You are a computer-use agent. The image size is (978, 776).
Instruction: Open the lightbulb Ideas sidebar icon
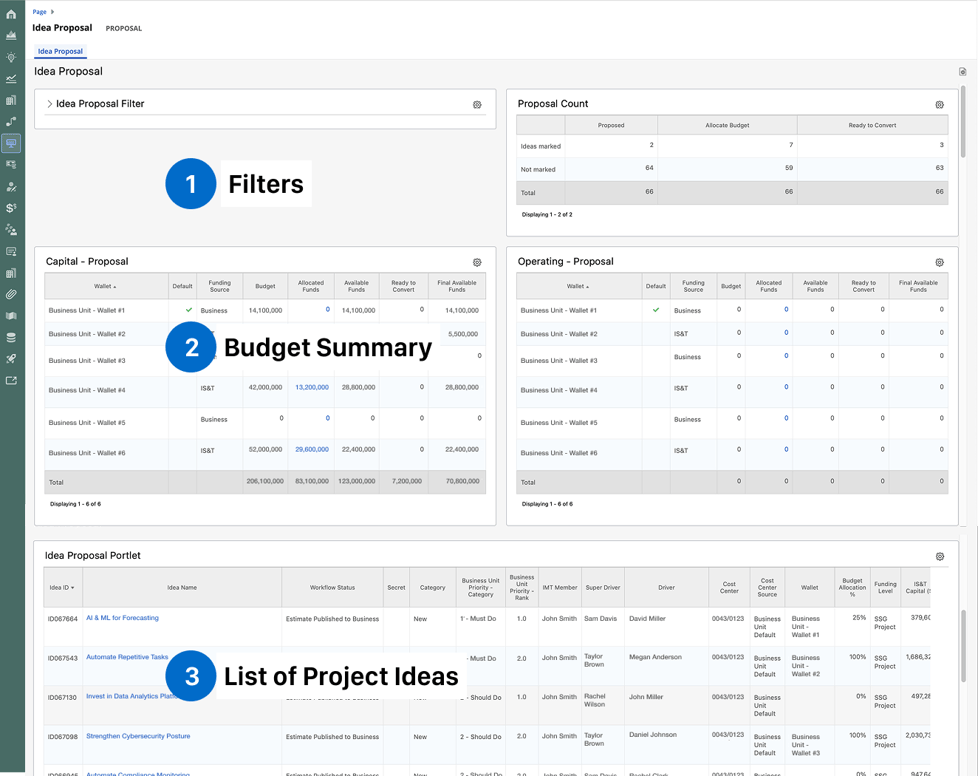tap(11, 57)
